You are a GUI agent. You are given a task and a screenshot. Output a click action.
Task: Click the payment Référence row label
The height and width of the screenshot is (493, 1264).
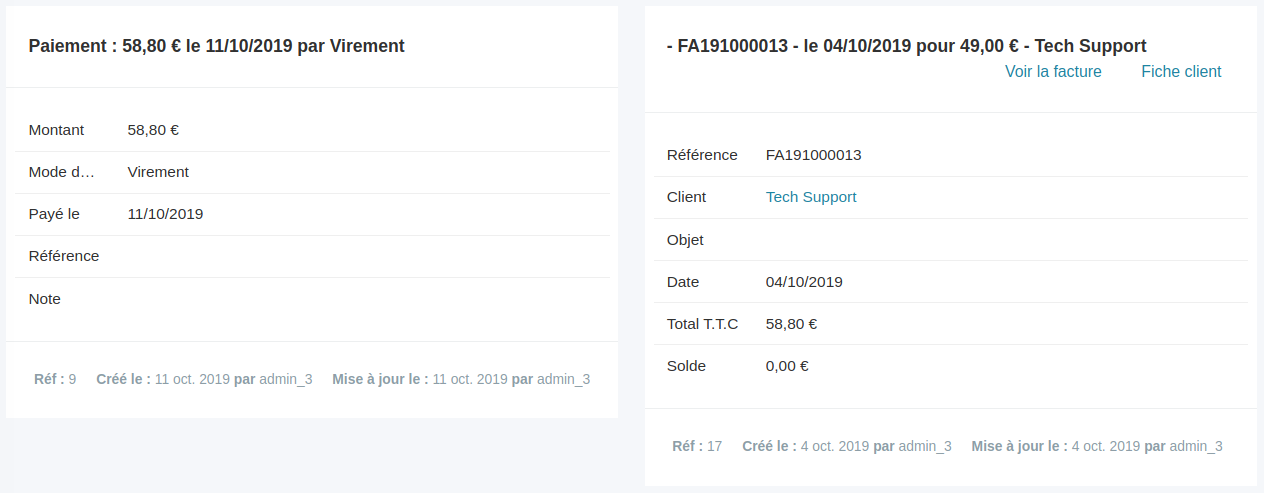click(64, 256)
